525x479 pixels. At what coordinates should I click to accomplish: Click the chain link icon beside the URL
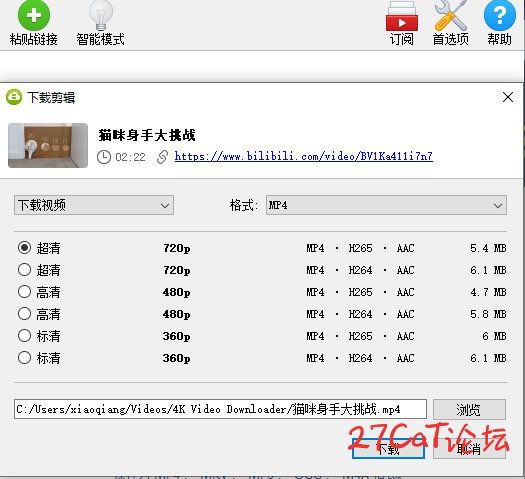(162, 157)
